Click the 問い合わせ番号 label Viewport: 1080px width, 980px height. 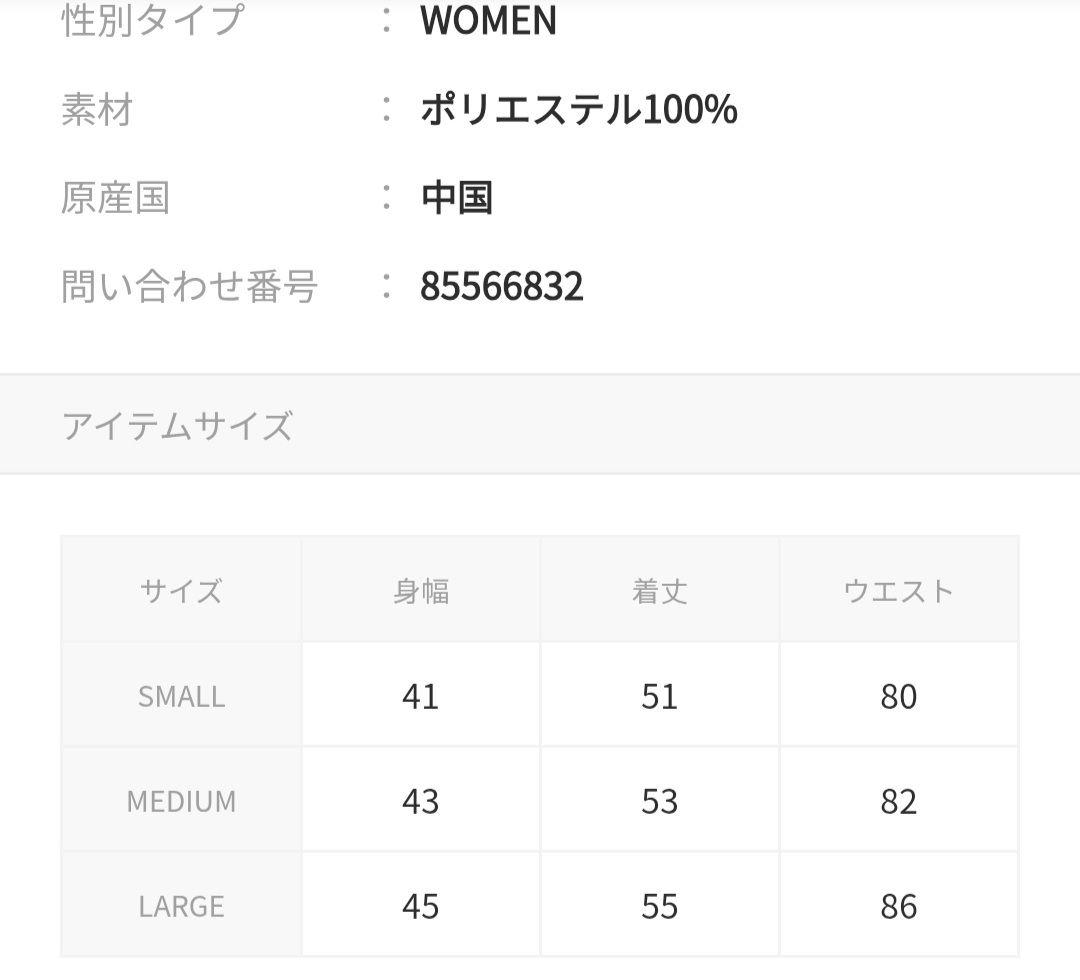click(x=190, y=287)
